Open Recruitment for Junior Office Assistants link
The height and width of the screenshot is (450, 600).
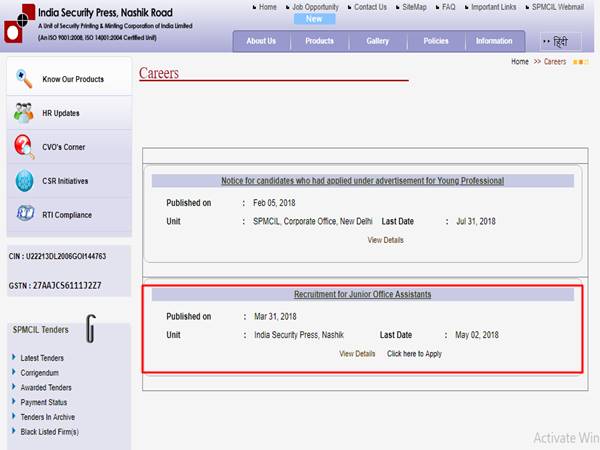tap(362, 294)
